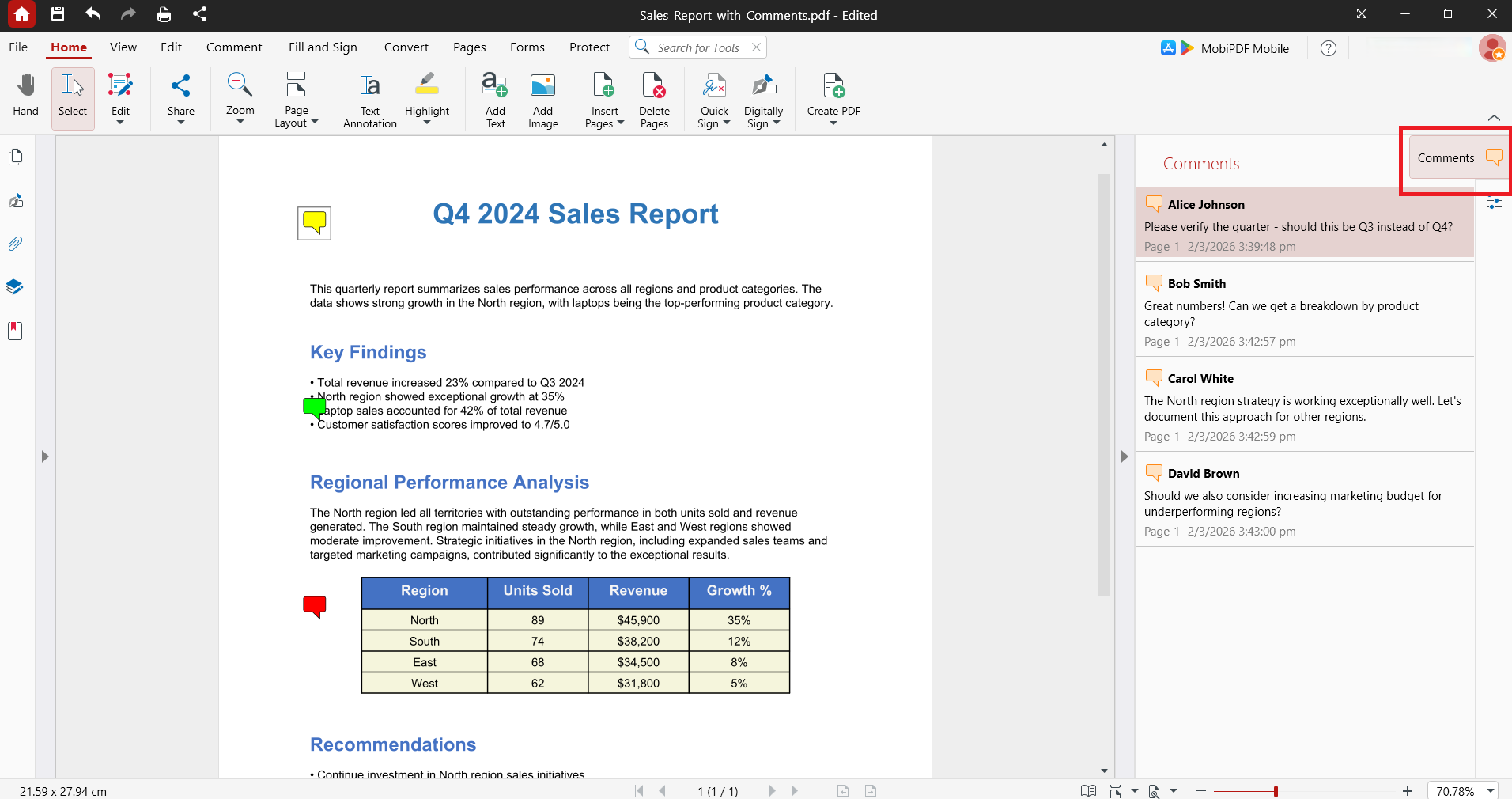Click the yellow sticky note on the title
The image size is (1512, 799).
point(314,223)
